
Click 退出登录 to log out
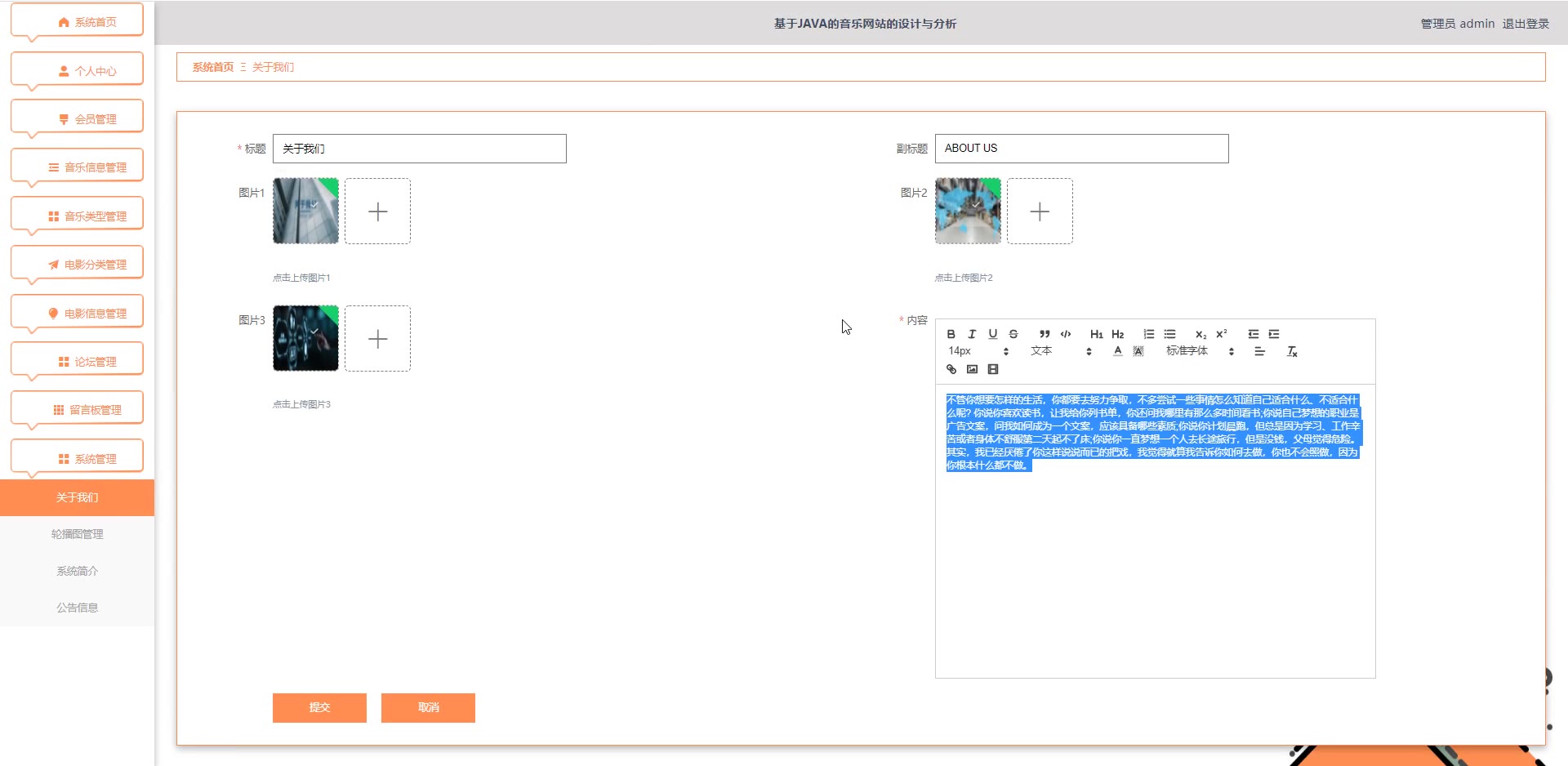click(x=1526, y=24)
